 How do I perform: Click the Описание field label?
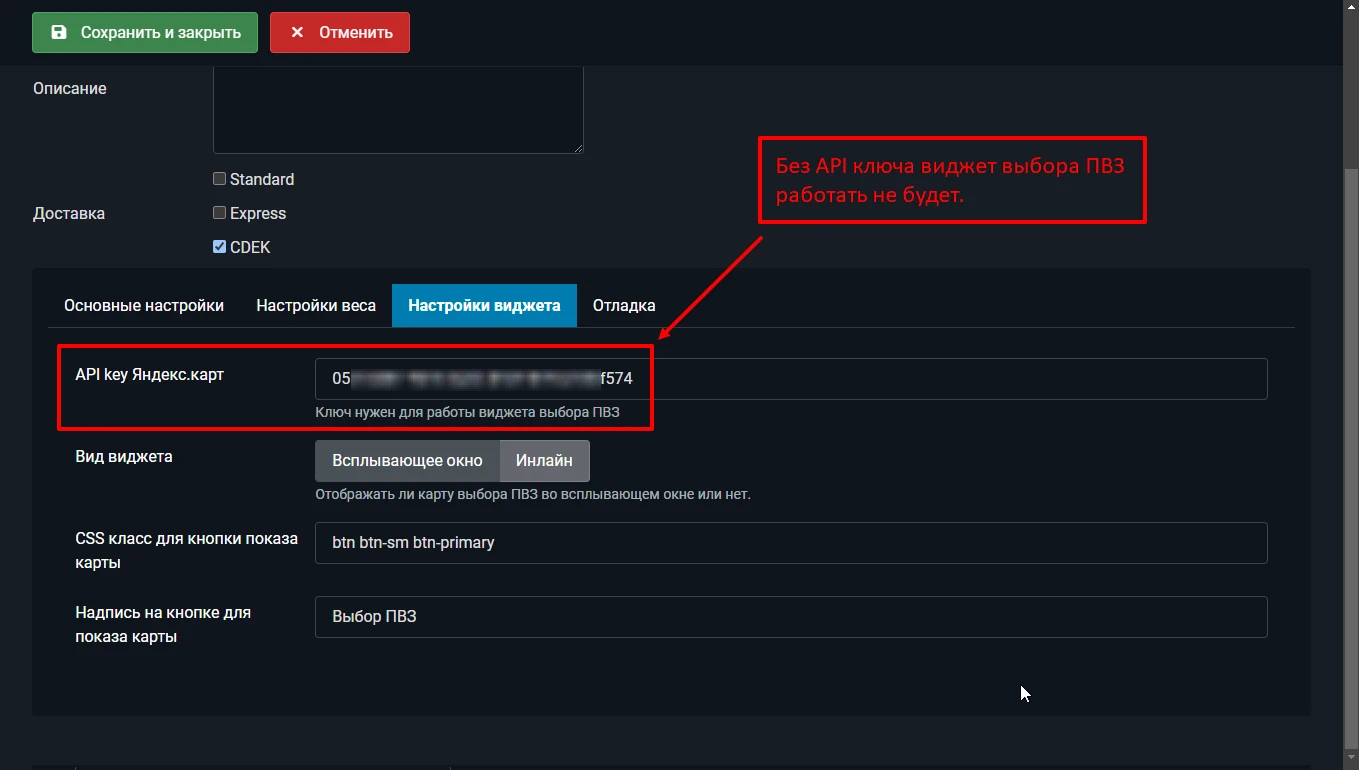70,88
